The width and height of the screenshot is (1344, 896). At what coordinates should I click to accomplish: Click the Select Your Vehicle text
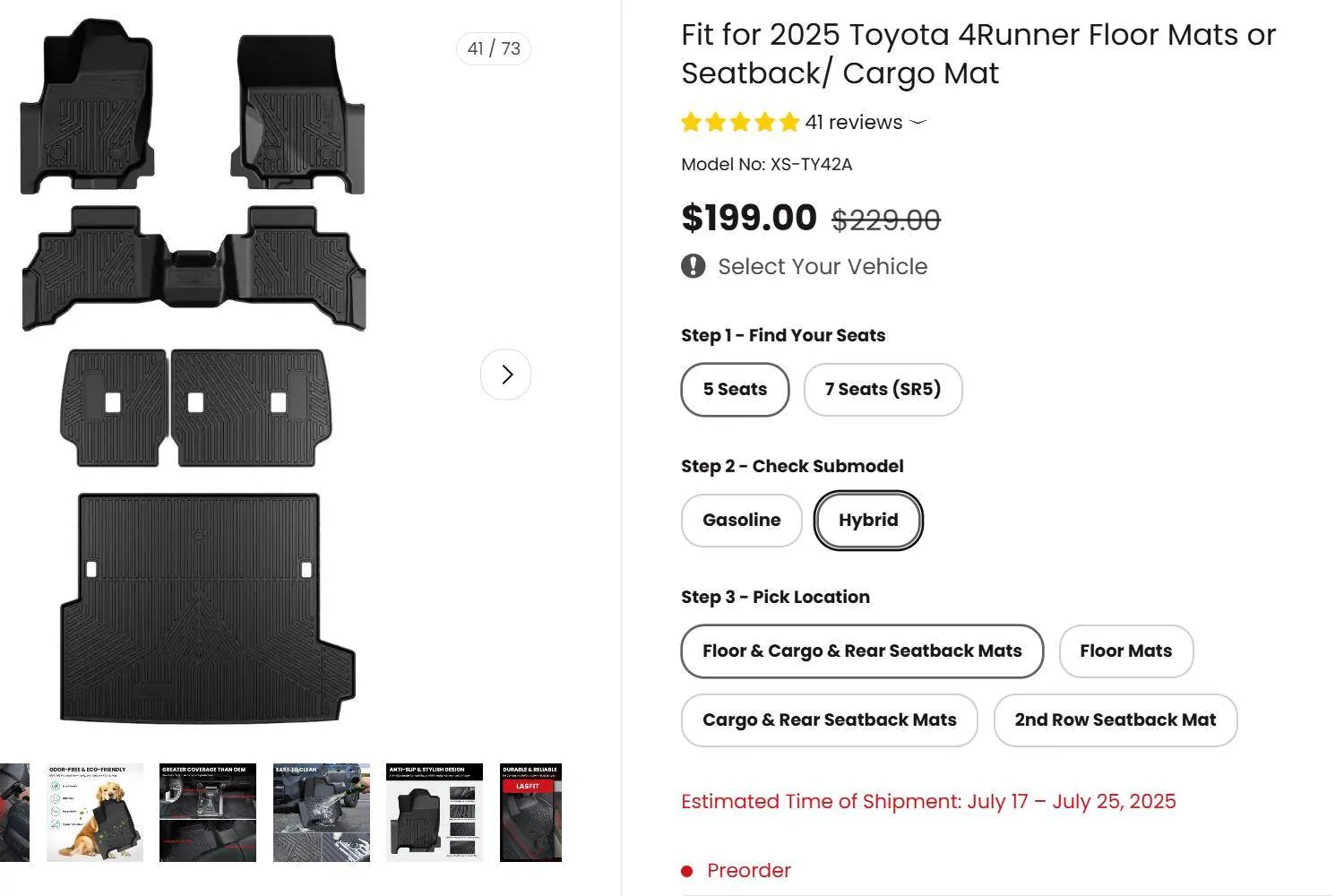pos(823,266)
